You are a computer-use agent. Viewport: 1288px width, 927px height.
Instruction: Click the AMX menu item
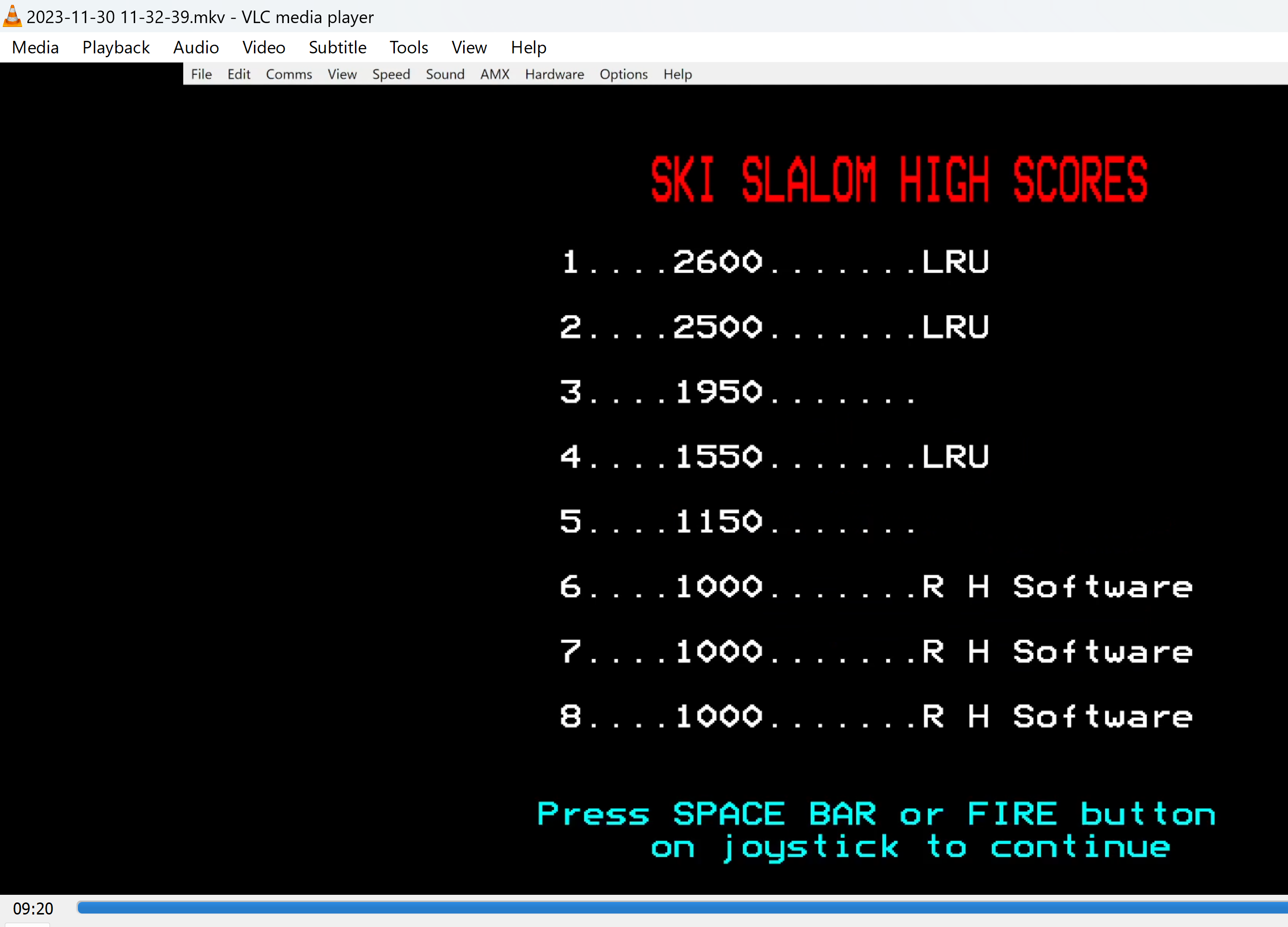(x=494, y=75)
